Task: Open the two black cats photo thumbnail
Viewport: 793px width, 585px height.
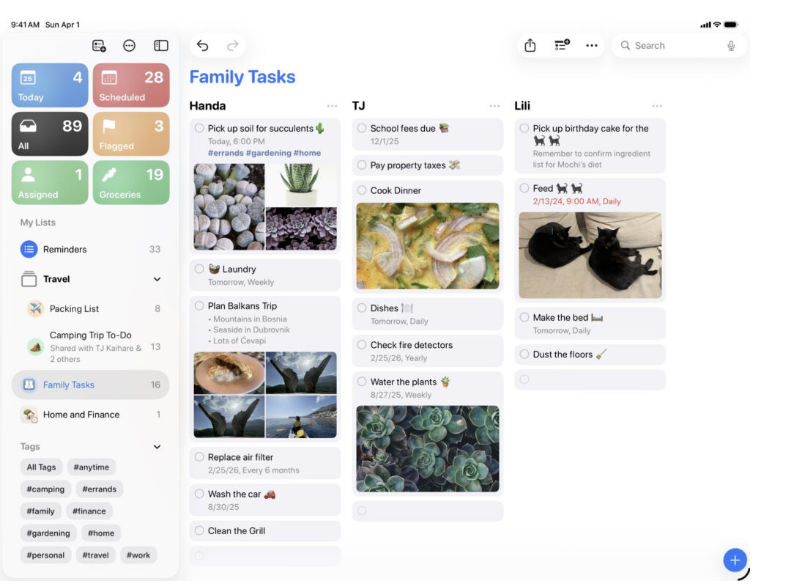Action: click(590, 255)
